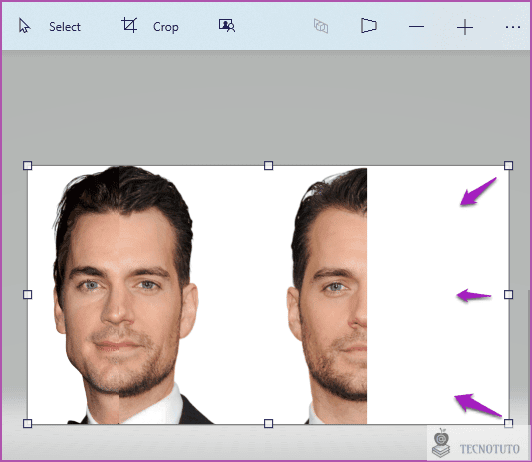Click the top-center canvas resize handle
Screen dimensions: 532x462
(268, 166)
